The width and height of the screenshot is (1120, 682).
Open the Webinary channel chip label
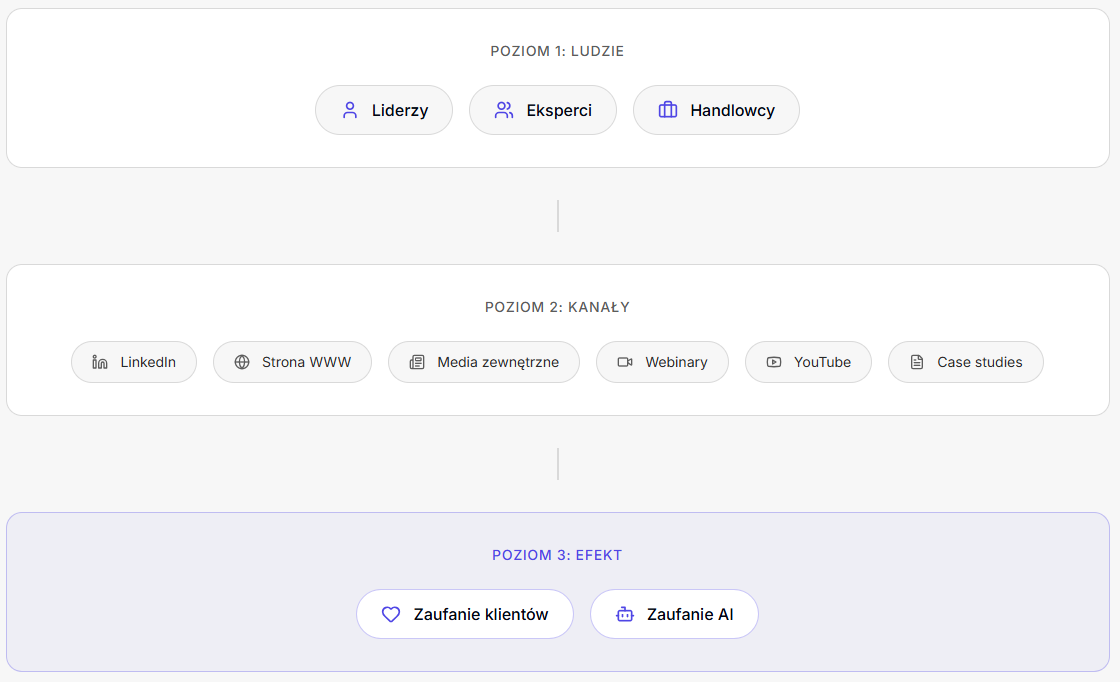676,362
